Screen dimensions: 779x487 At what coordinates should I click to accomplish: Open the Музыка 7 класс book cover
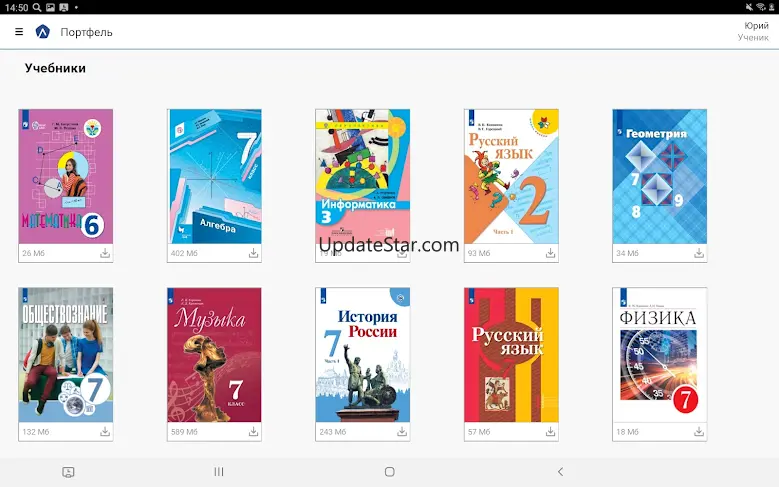pos(214,355)
